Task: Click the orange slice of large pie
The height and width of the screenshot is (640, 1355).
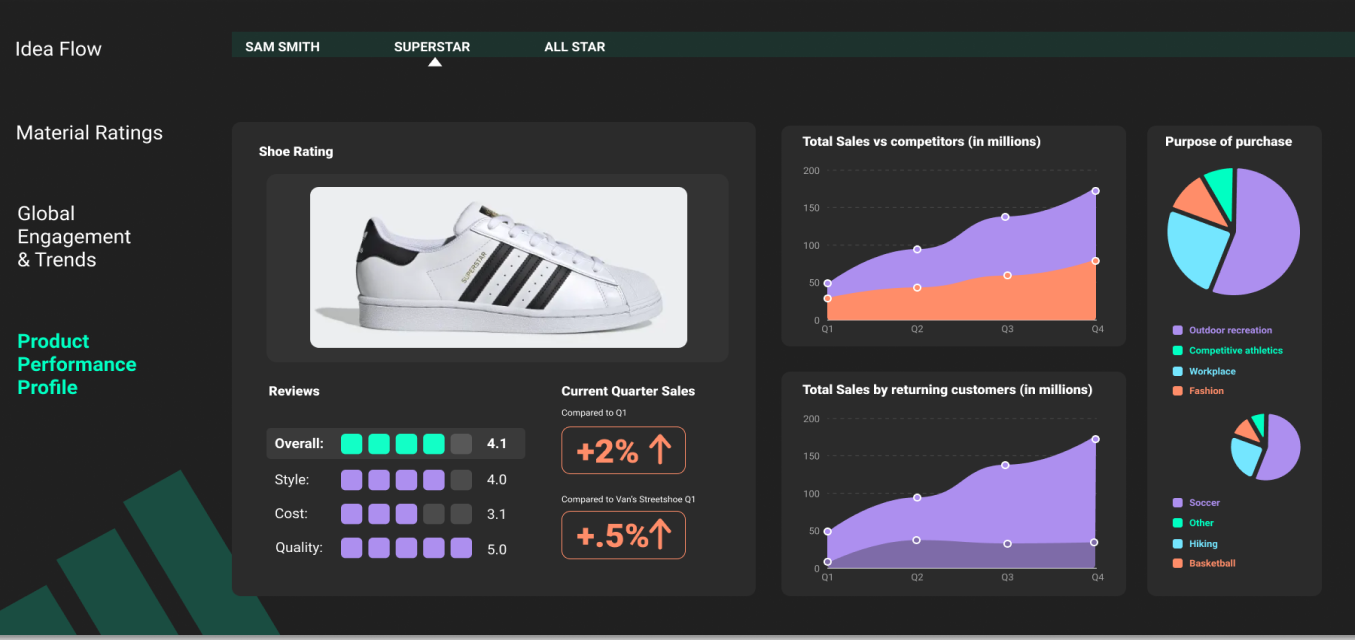Action: coord(1200,201)
